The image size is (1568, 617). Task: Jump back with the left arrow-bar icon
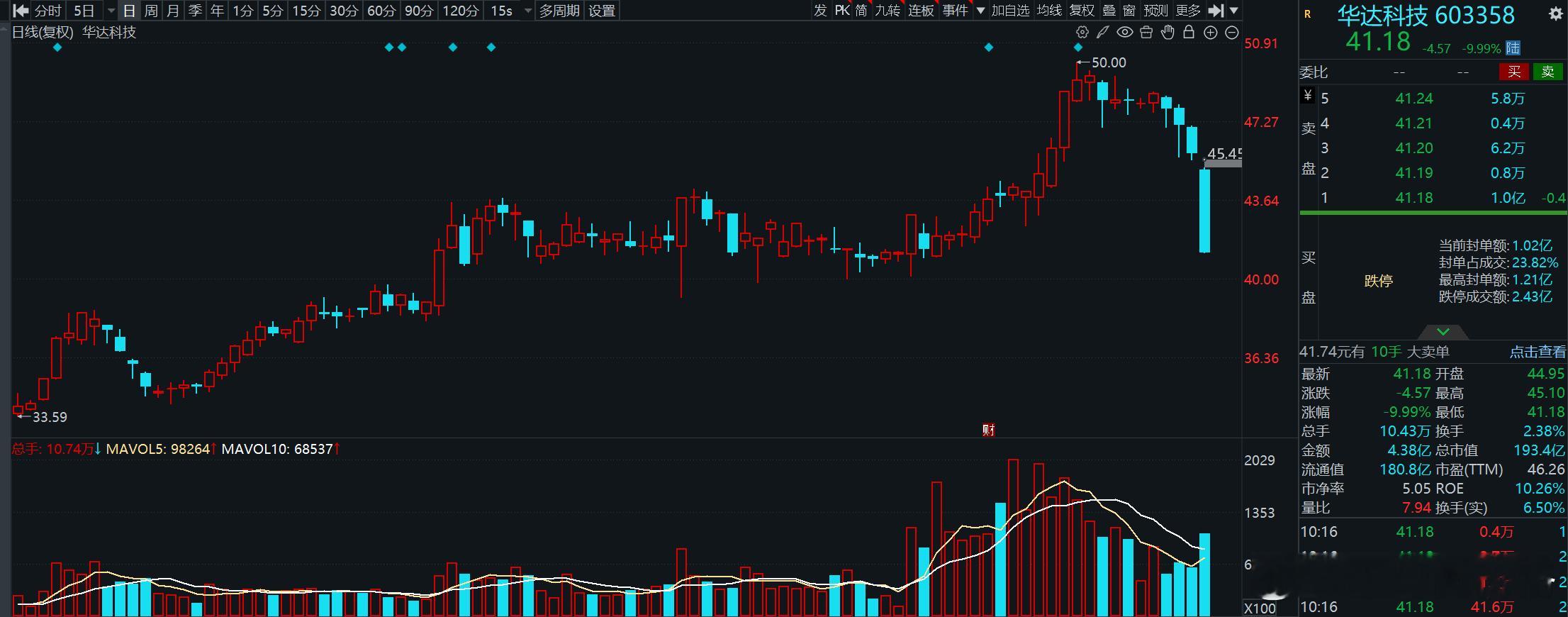click(21, 11)
